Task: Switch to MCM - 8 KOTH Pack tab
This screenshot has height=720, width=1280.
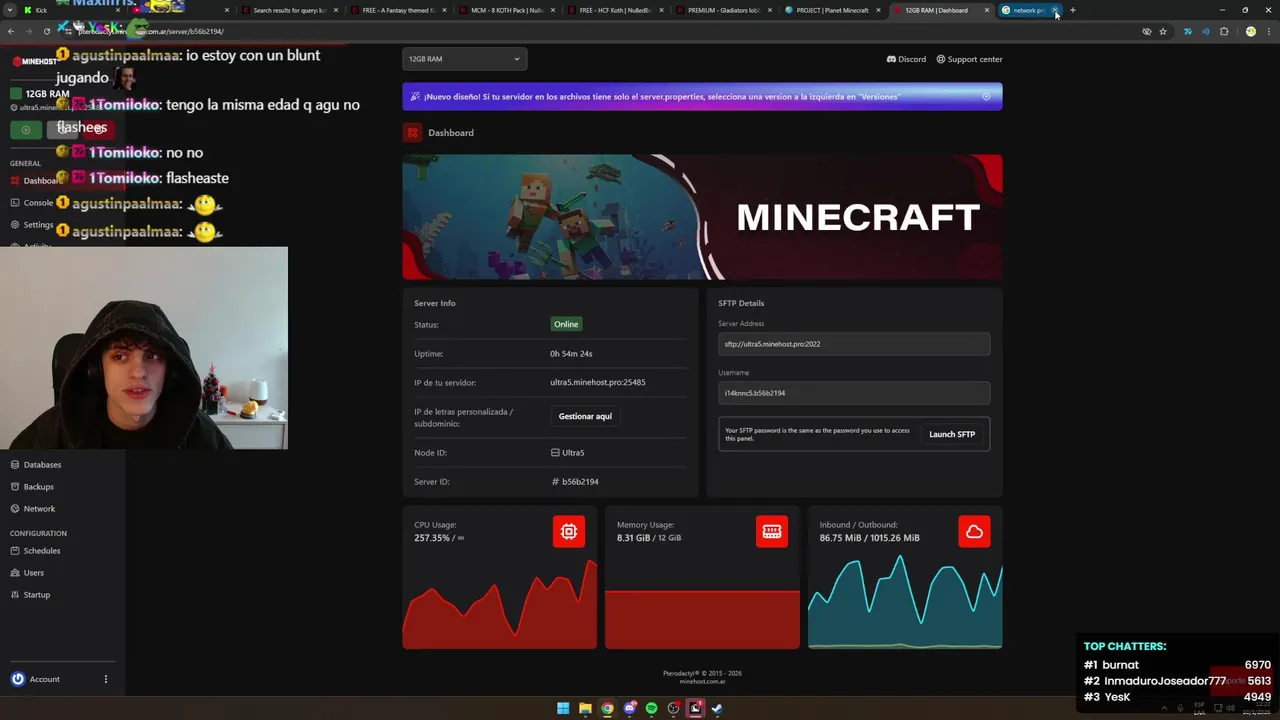Action: click(x=506, y=10)
